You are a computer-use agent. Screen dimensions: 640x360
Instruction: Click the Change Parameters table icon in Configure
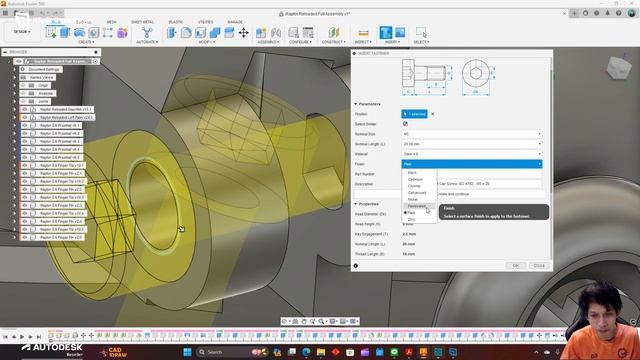click(308, 33)
